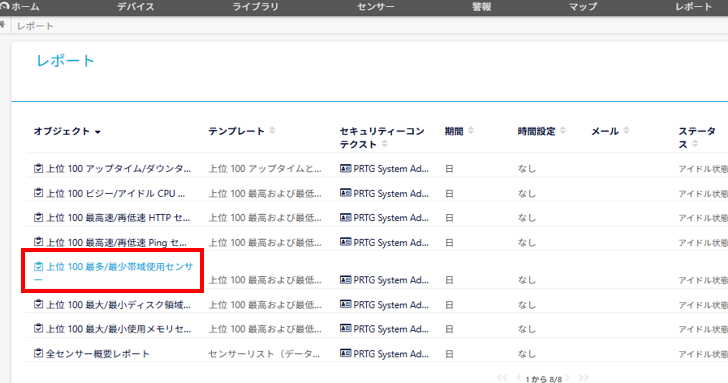
Task: Click user card icon in Ping row
Action: pos(345,242)
